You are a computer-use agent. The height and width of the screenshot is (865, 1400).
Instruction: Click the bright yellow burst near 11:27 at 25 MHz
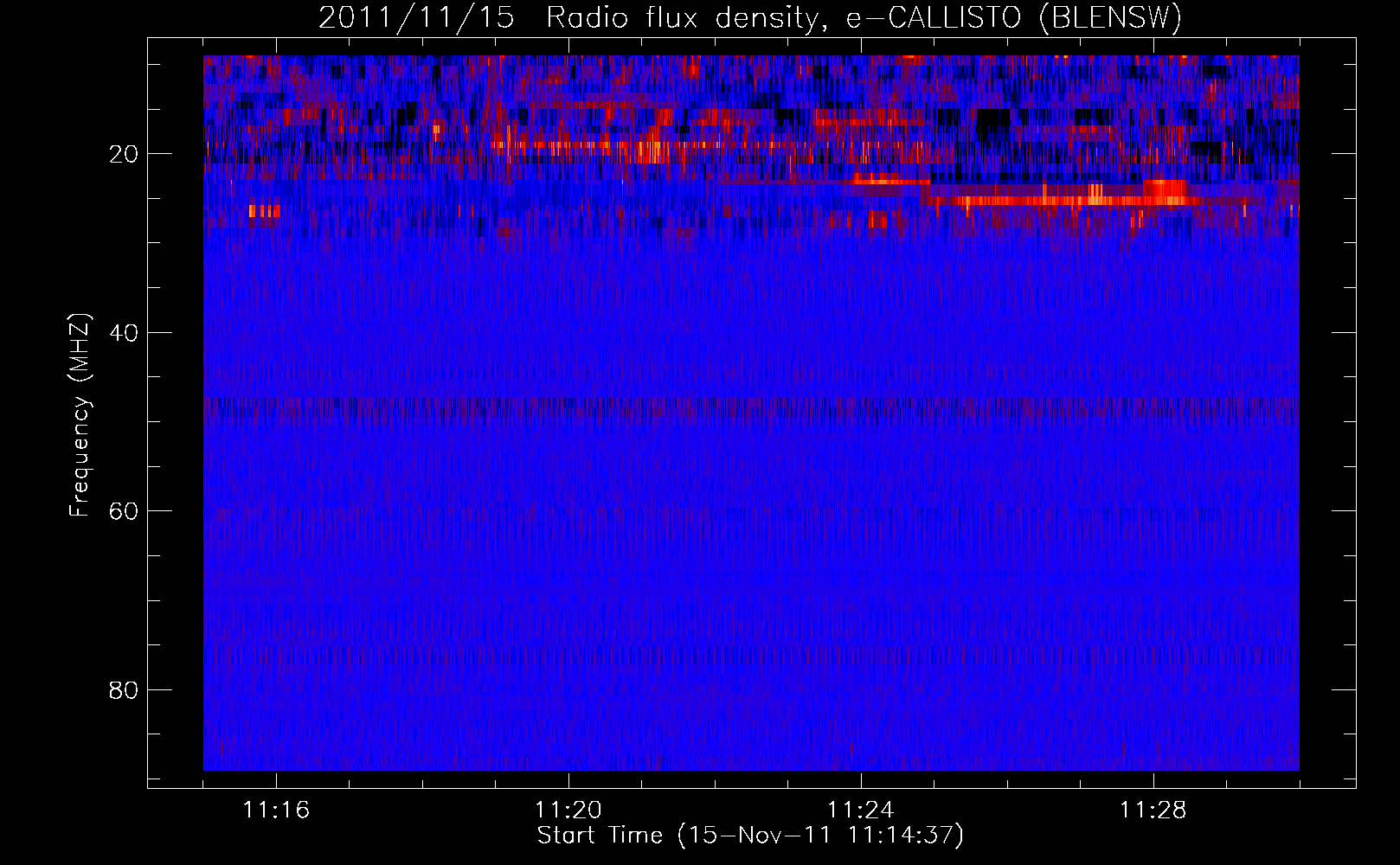(x=1095, y=195)
